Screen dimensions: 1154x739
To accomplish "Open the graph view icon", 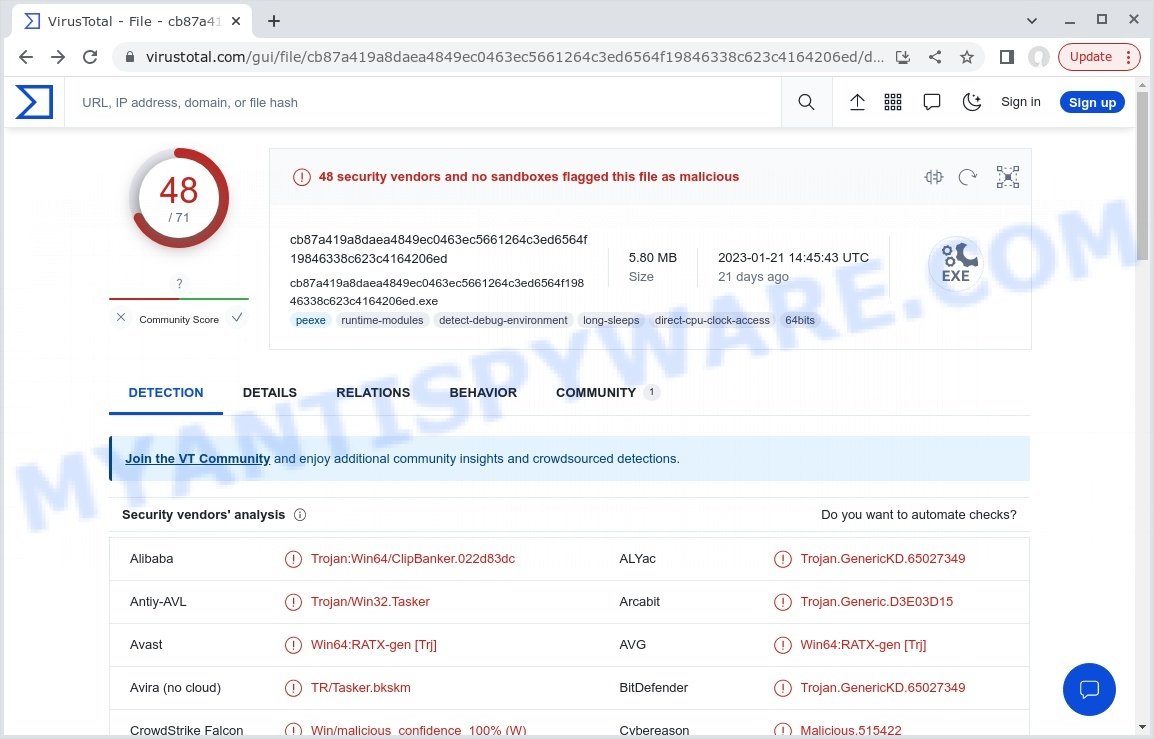I will point(1008,177).
